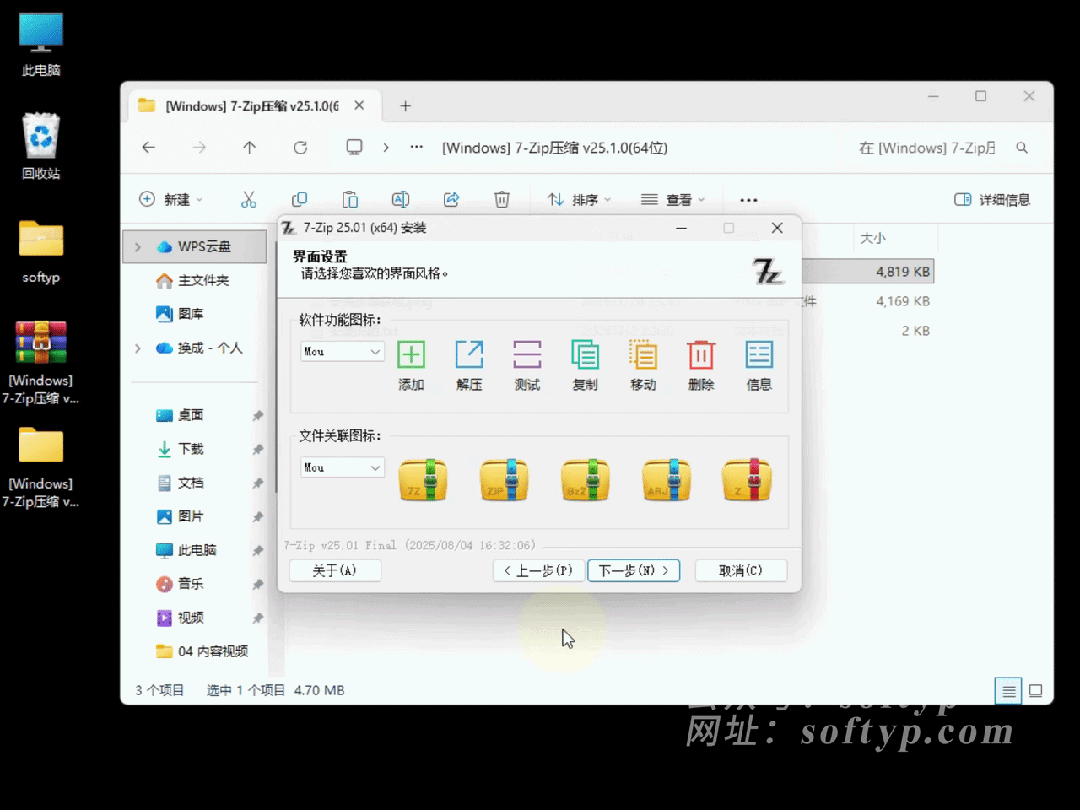Image resolution: width=1080 pixels, height=810 pixels.
Task: Continue with 下一步(N) button
Action: [634, 570]
